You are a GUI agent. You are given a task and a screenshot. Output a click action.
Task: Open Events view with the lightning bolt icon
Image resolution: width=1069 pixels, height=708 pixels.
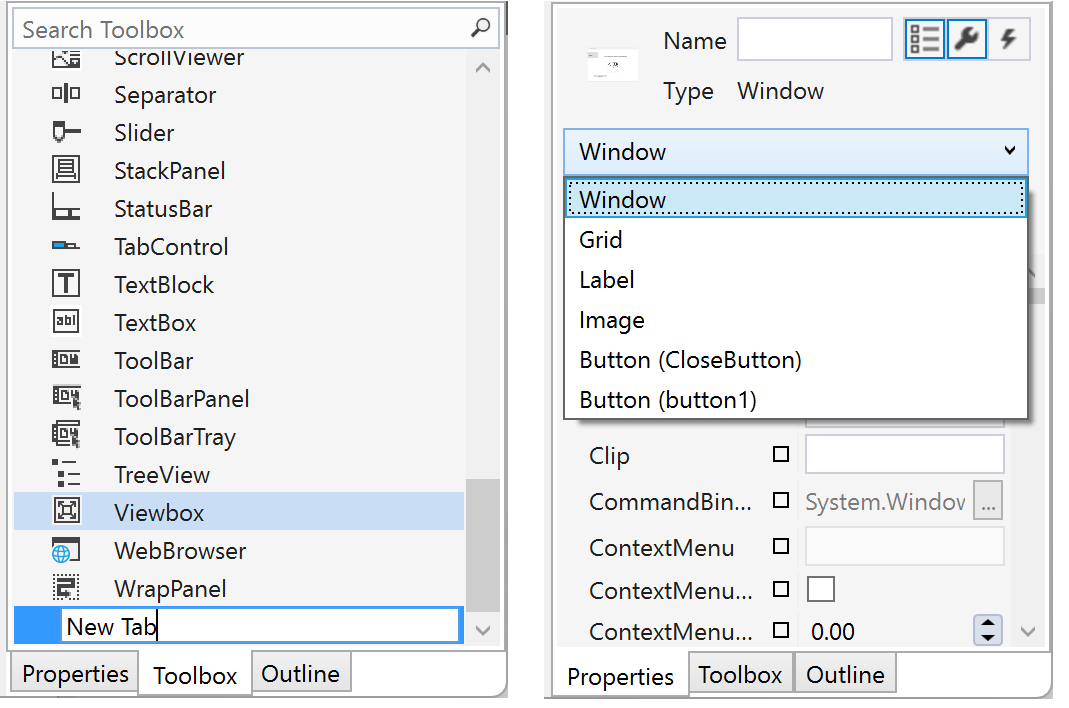(1009, 39)
